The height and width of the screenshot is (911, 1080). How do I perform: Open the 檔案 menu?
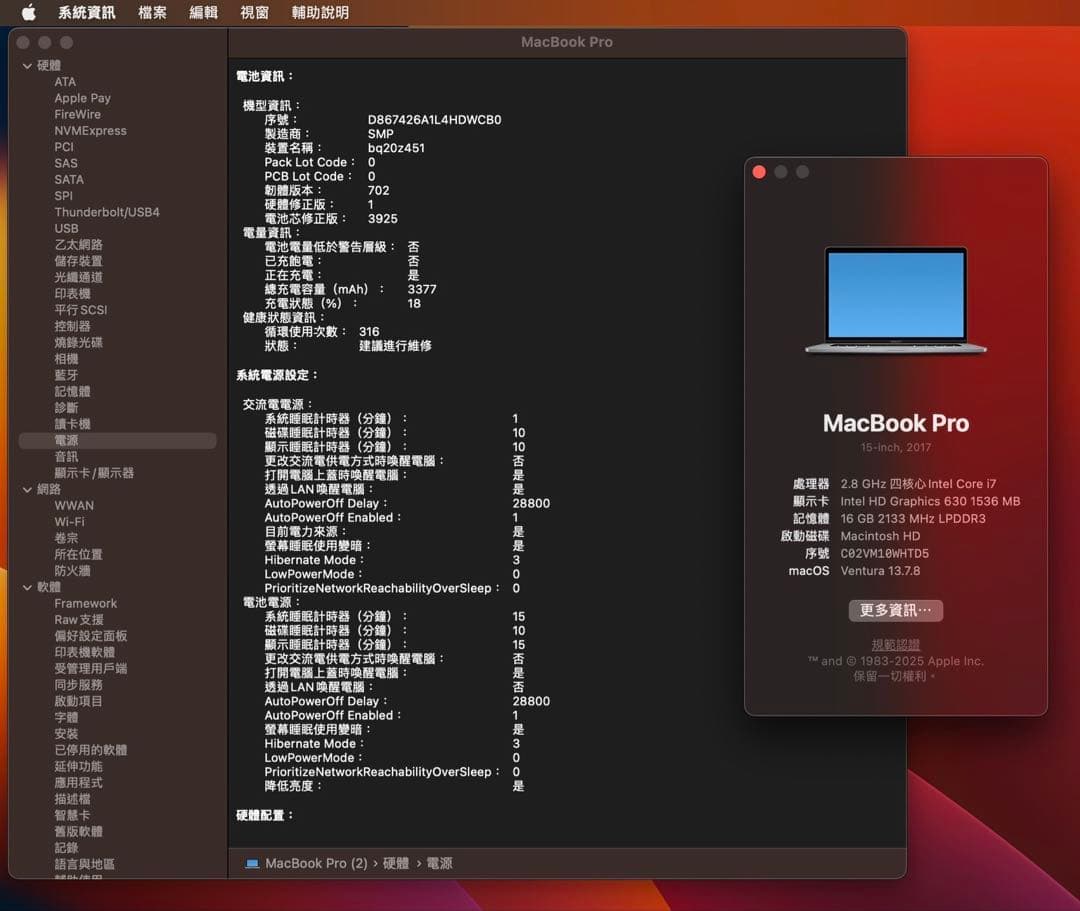[x=152, y=12]
